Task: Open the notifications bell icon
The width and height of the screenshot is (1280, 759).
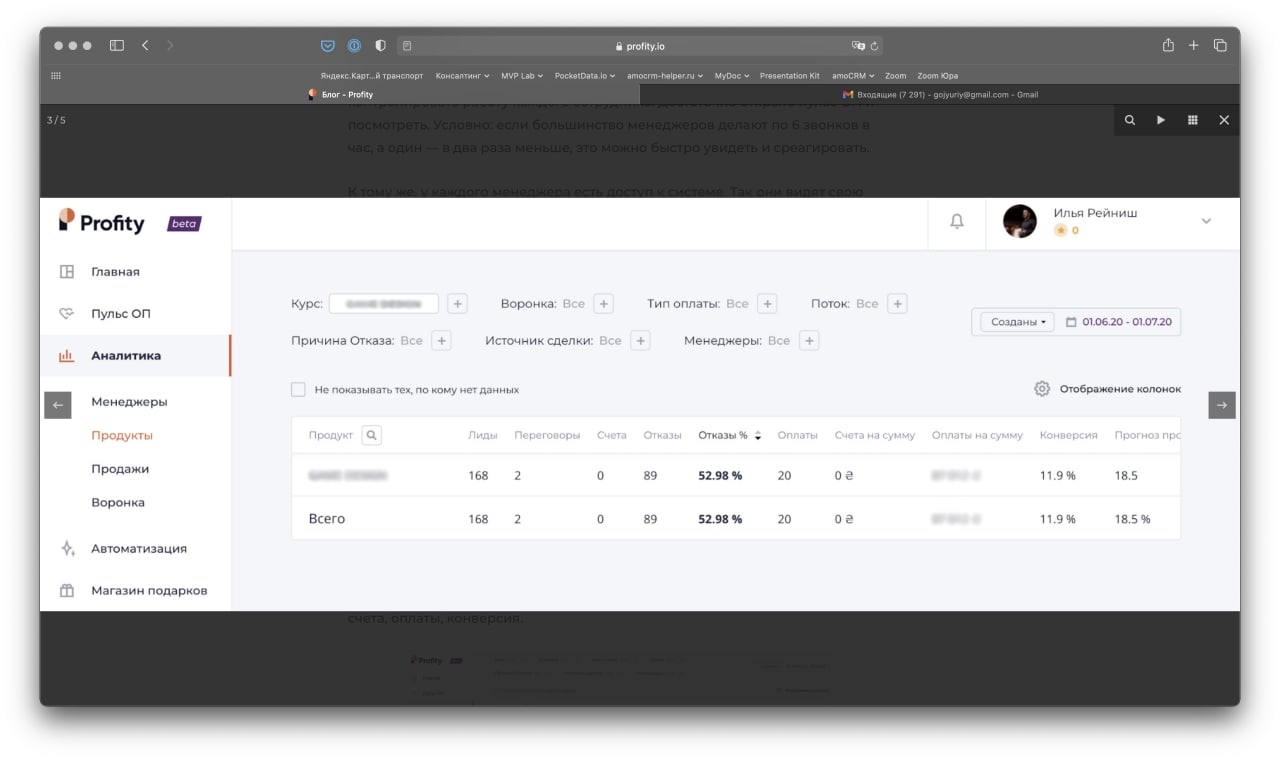Action: [x=957, y=222]
